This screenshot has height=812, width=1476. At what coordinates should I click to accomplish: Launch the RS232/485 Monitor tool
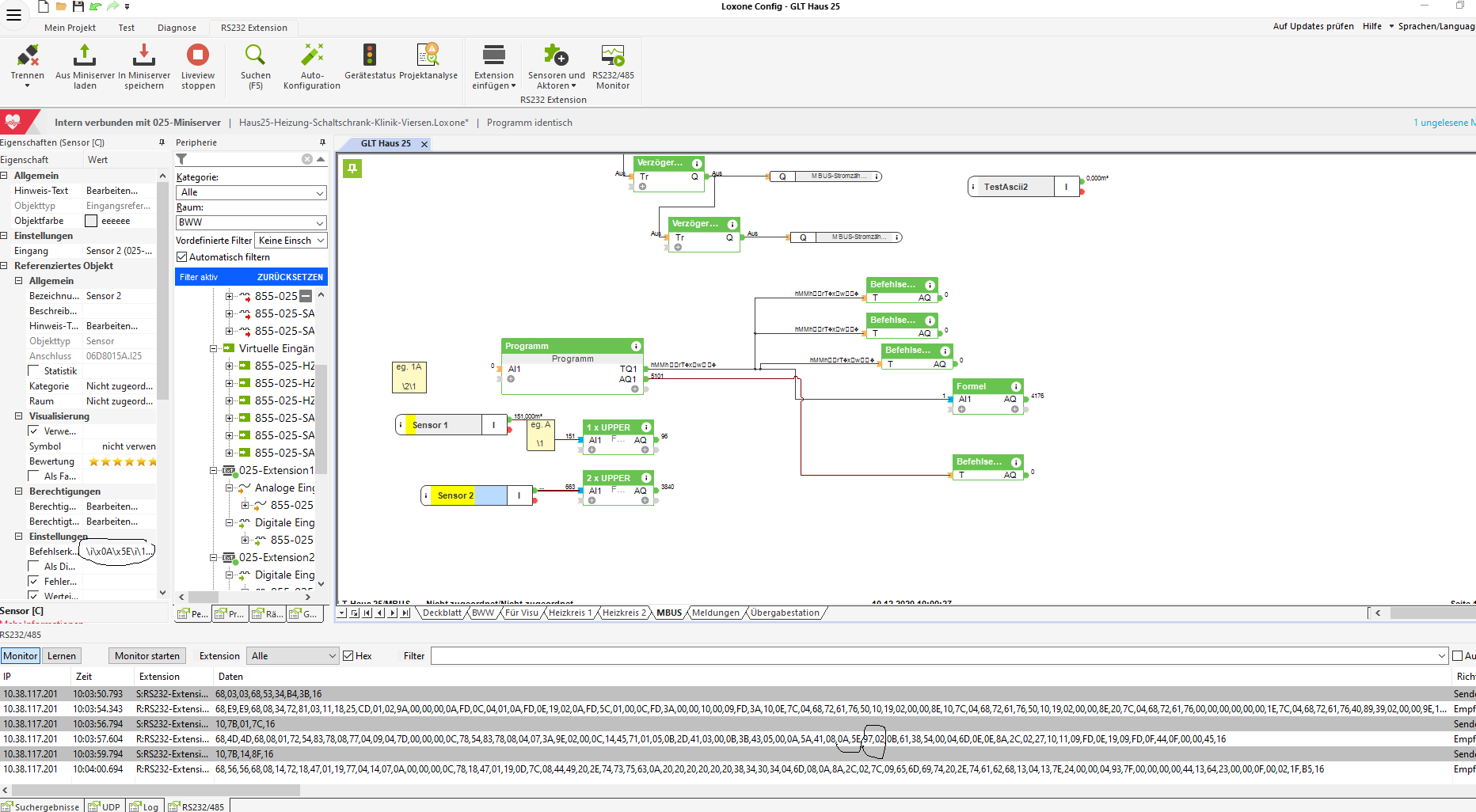tap(613, 55)
